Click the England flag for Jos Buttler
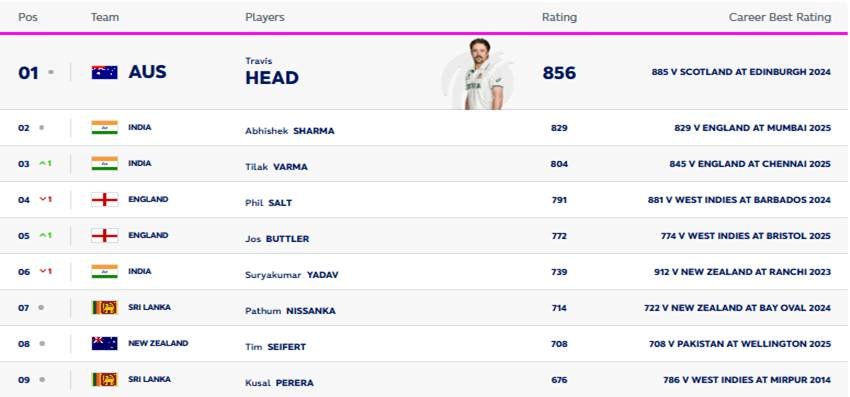This screenshot has height=397, width=850. (x=105, y=235)
